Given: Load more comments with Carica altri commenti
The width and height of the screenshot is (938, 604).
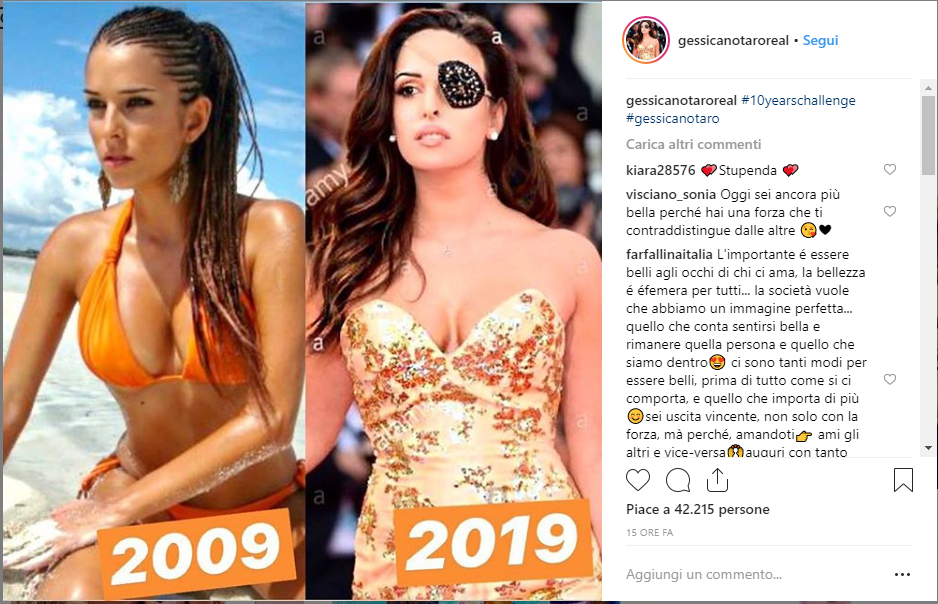Looking at the screenshot, I should tap(693, 144).
